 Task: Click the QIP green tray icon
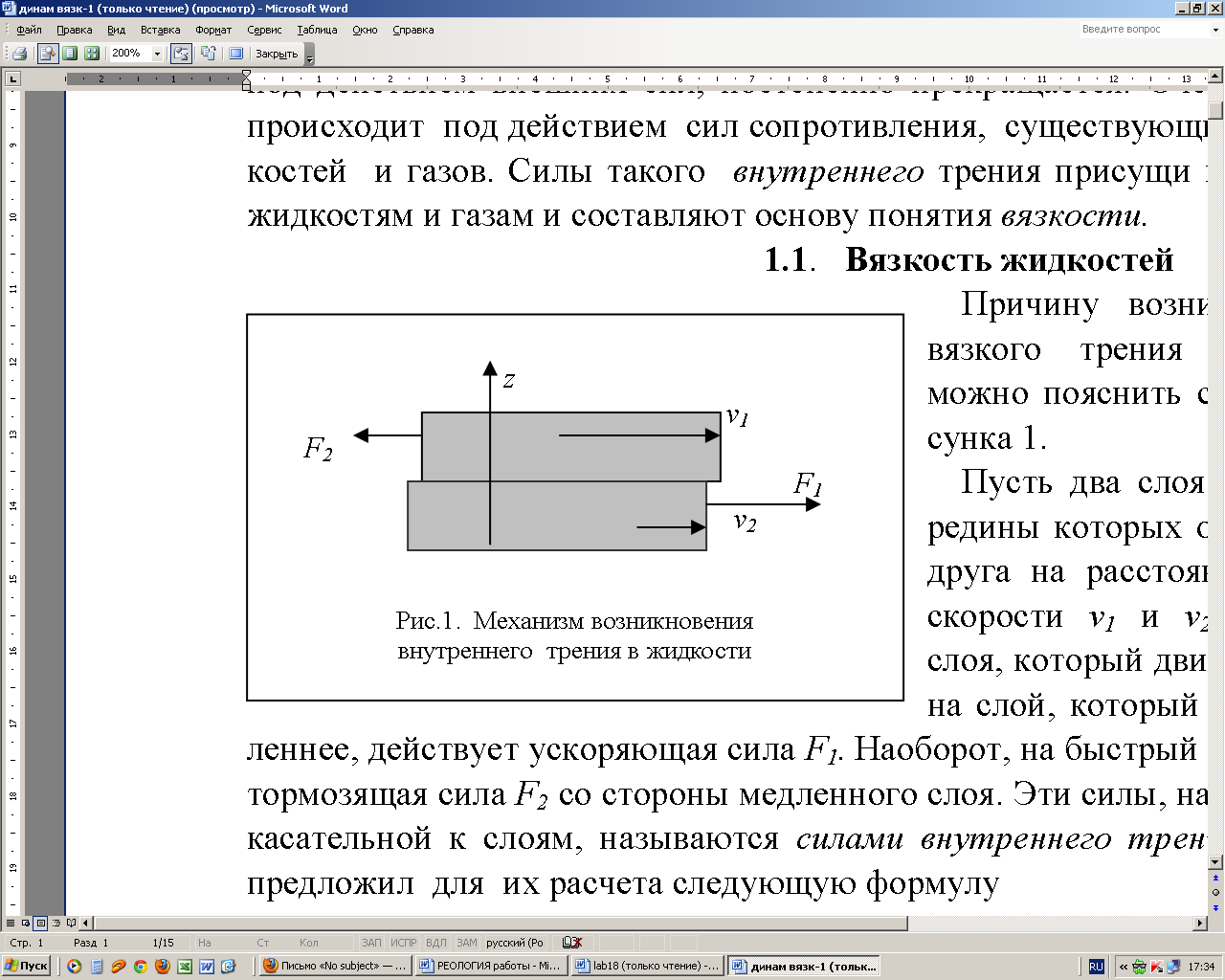pos(1139,967)
